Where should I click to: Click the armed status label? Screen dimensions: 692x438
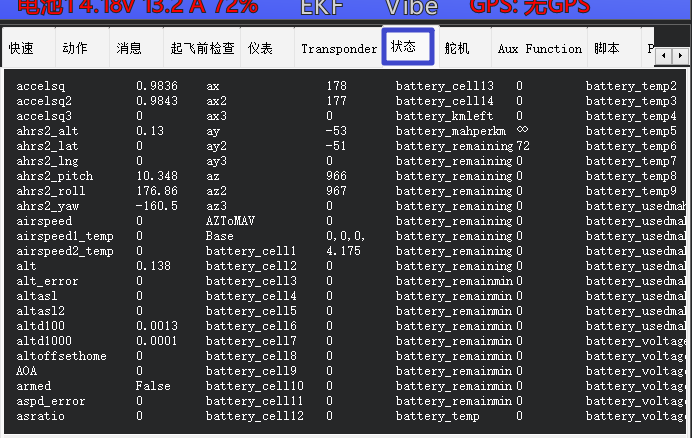[34, 386]
